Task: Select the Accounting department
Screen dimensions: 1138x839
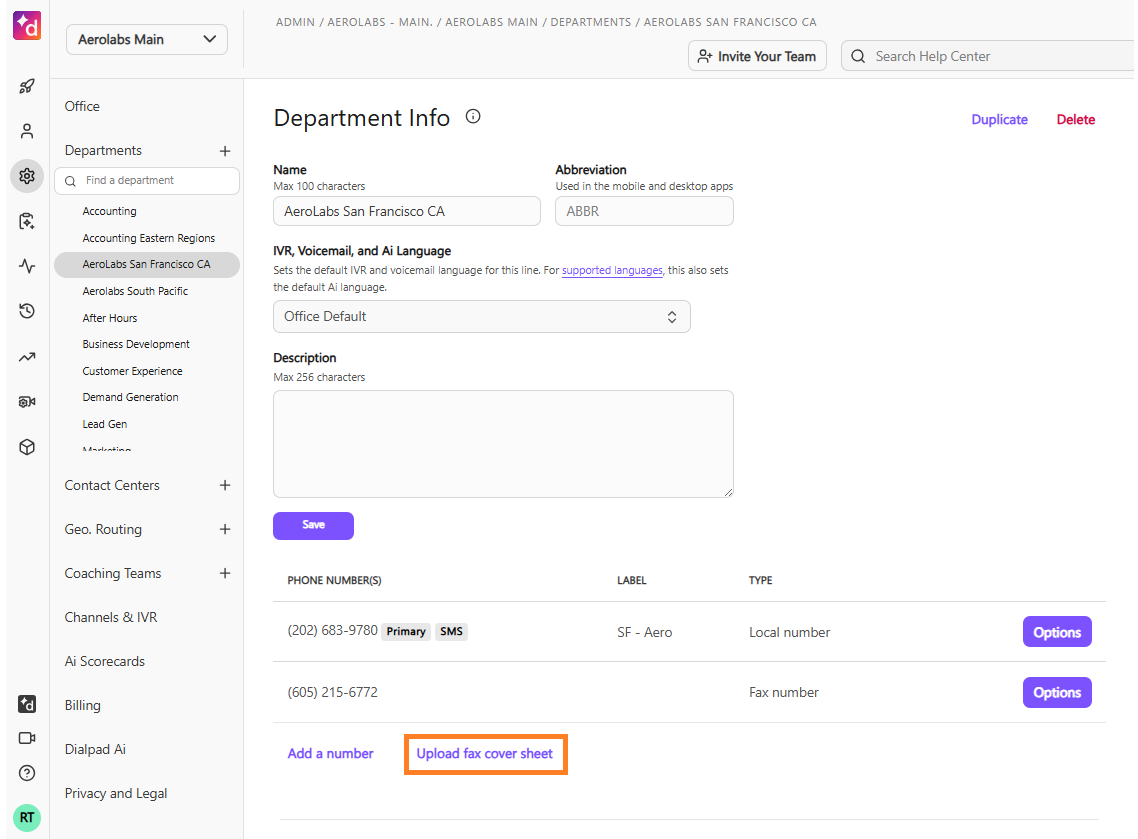Action: click(x=110, y=211)
